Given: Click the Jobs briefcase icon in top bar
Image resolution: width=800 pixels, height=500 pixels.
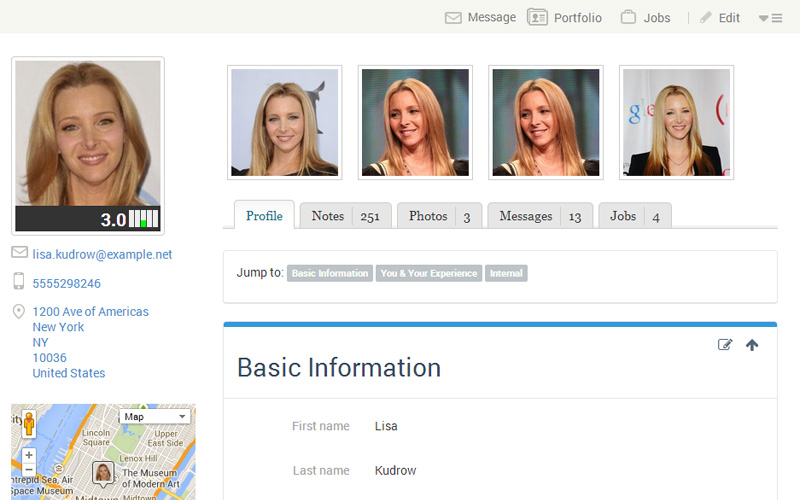Looking at the screenshot, I should tap(628, 17).
